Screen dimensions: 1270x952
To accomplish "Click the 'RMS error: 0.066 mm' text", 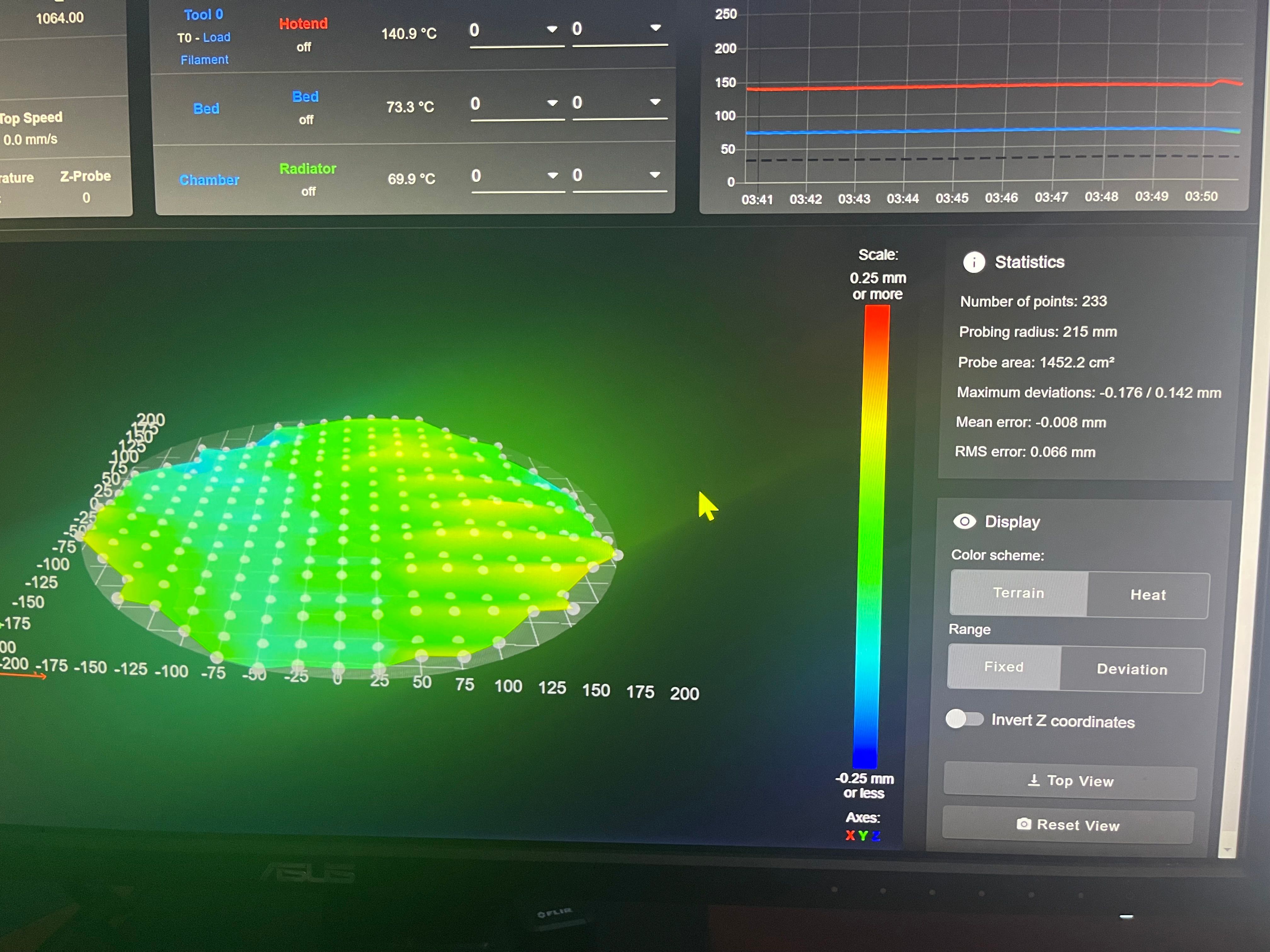I will pos(1025,452).
